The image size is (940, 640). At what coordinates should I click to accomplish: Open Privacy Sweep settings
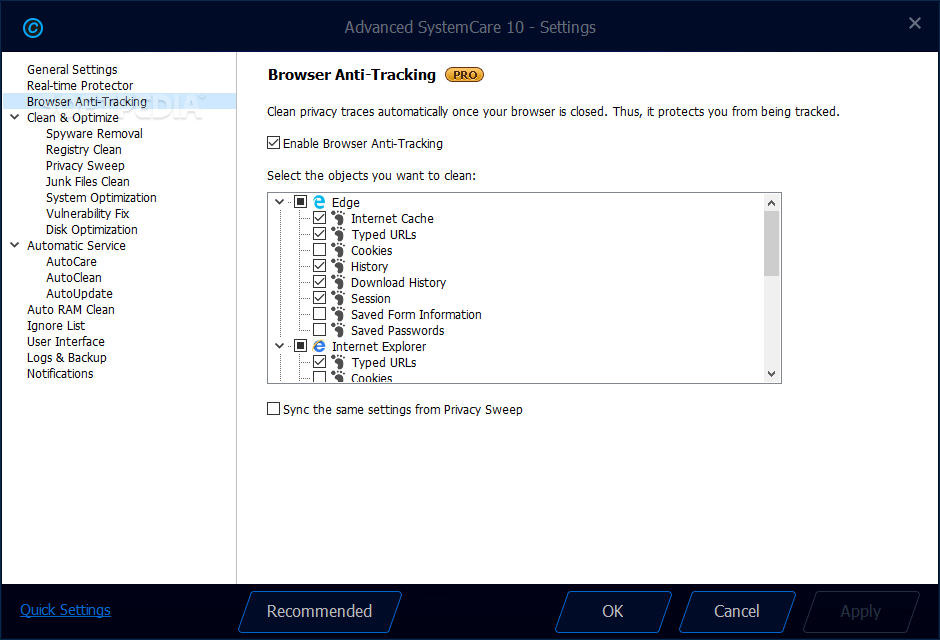[x=85, y=165]
